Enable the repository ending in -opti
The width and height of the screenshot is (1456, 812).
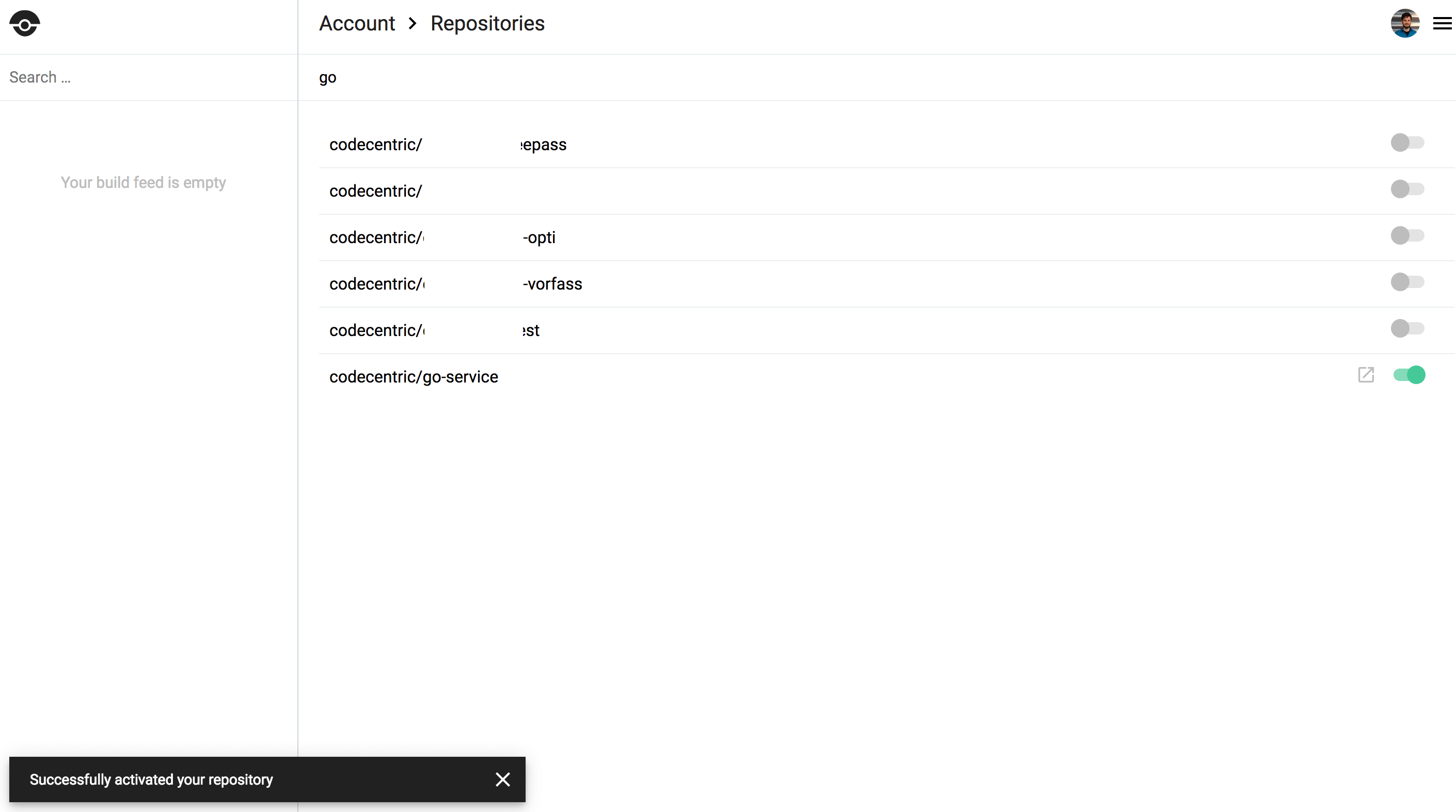[1407, 235]
